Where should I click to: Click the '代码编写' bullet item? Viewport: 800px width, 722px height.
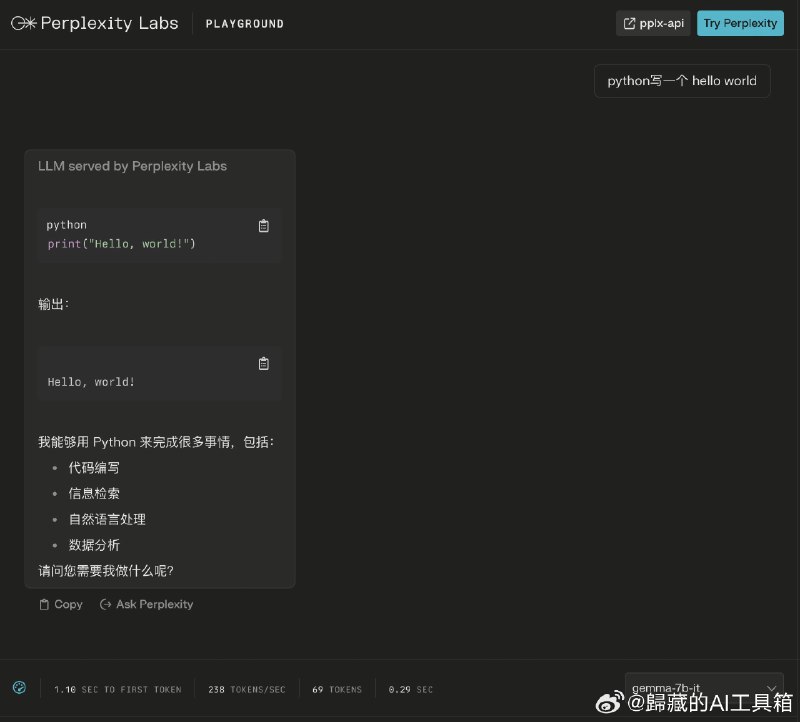point(94,467)
